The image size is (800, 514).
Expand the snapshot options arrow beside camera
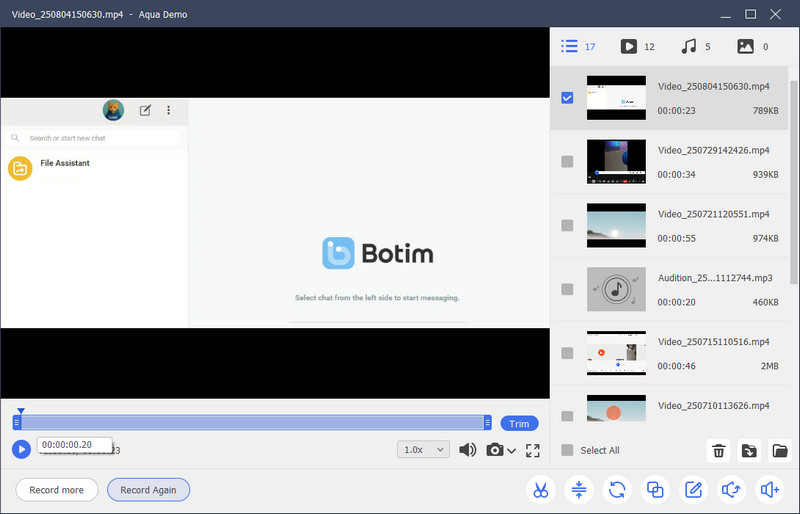pos(511,451)
